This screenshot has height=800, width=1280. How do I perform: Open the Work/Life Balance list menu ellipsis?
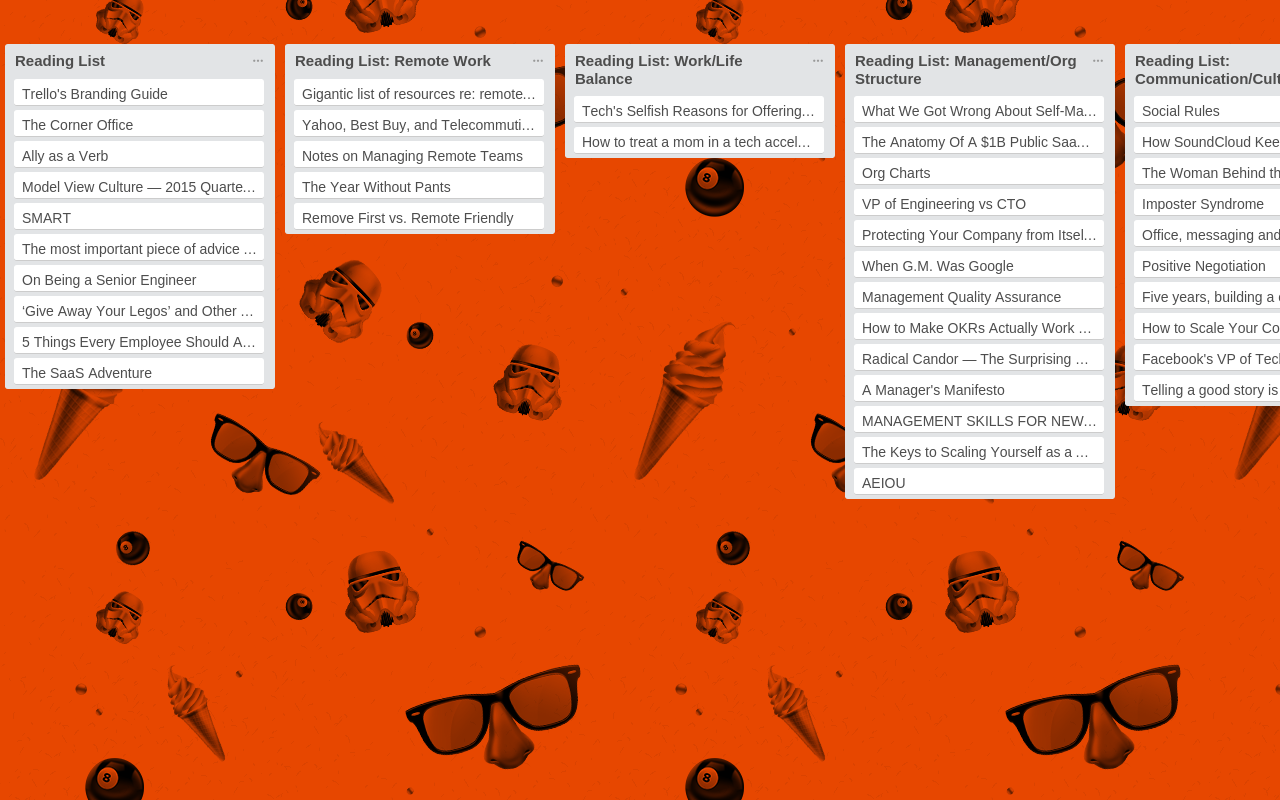818,61
